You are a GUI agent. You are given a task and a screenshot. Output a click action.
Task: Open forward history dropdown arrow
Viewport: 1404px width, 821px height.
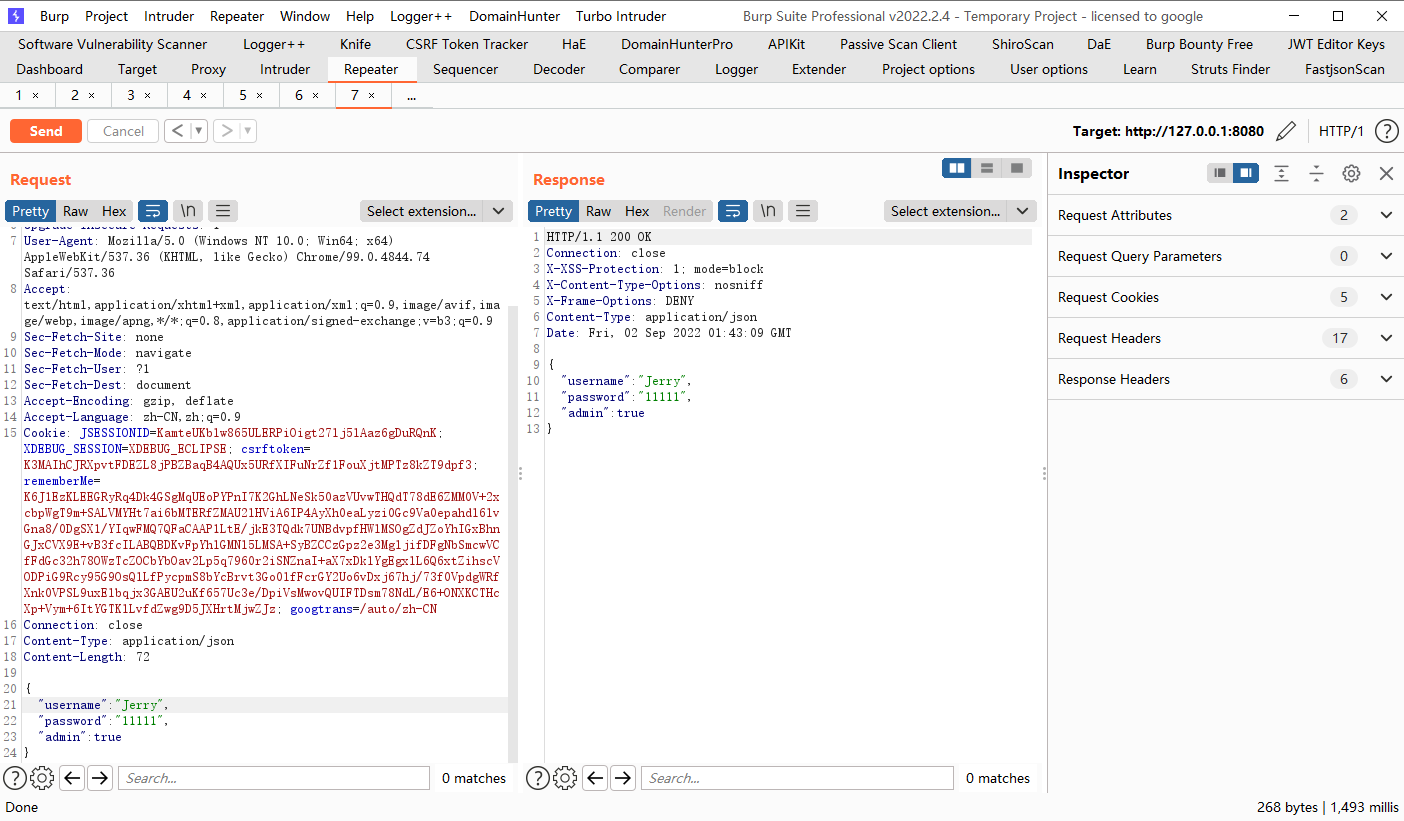click(248, 131)
